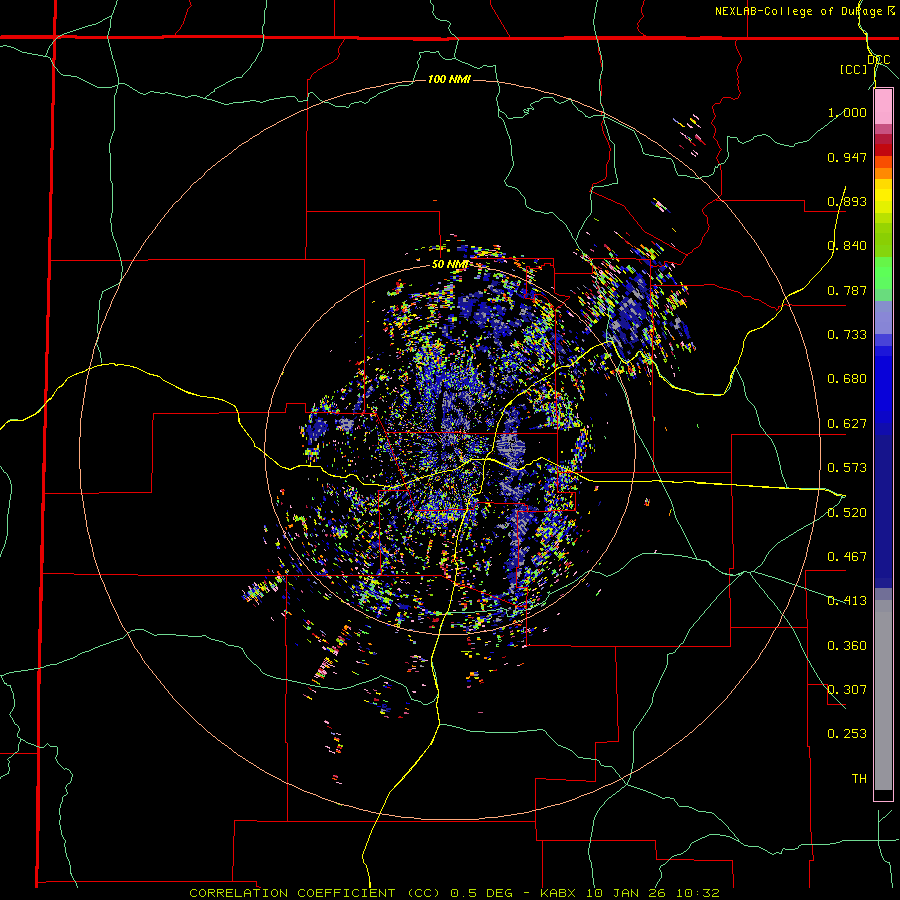Select the 0.680 legend value
Screen dimensions: 900x900
(x=847, y=379)
